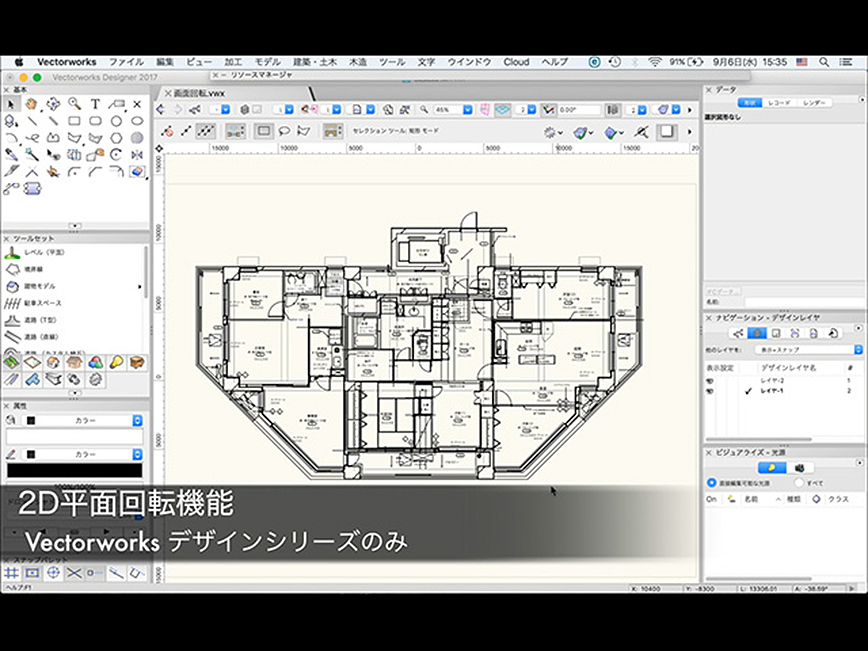Viewport: 868px width, 651px height.
Task: Open the ツール menu
Action: [x=392, y=62]
